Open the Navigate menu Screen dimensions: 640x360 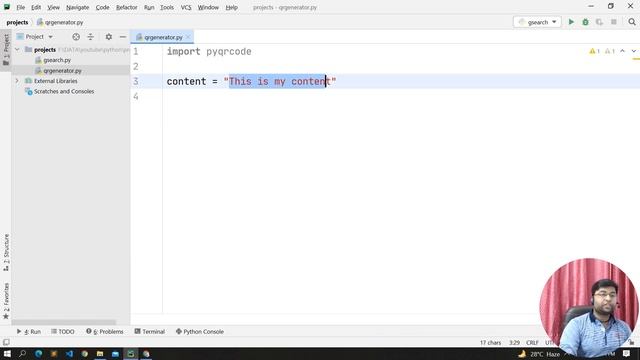[78, 7]
